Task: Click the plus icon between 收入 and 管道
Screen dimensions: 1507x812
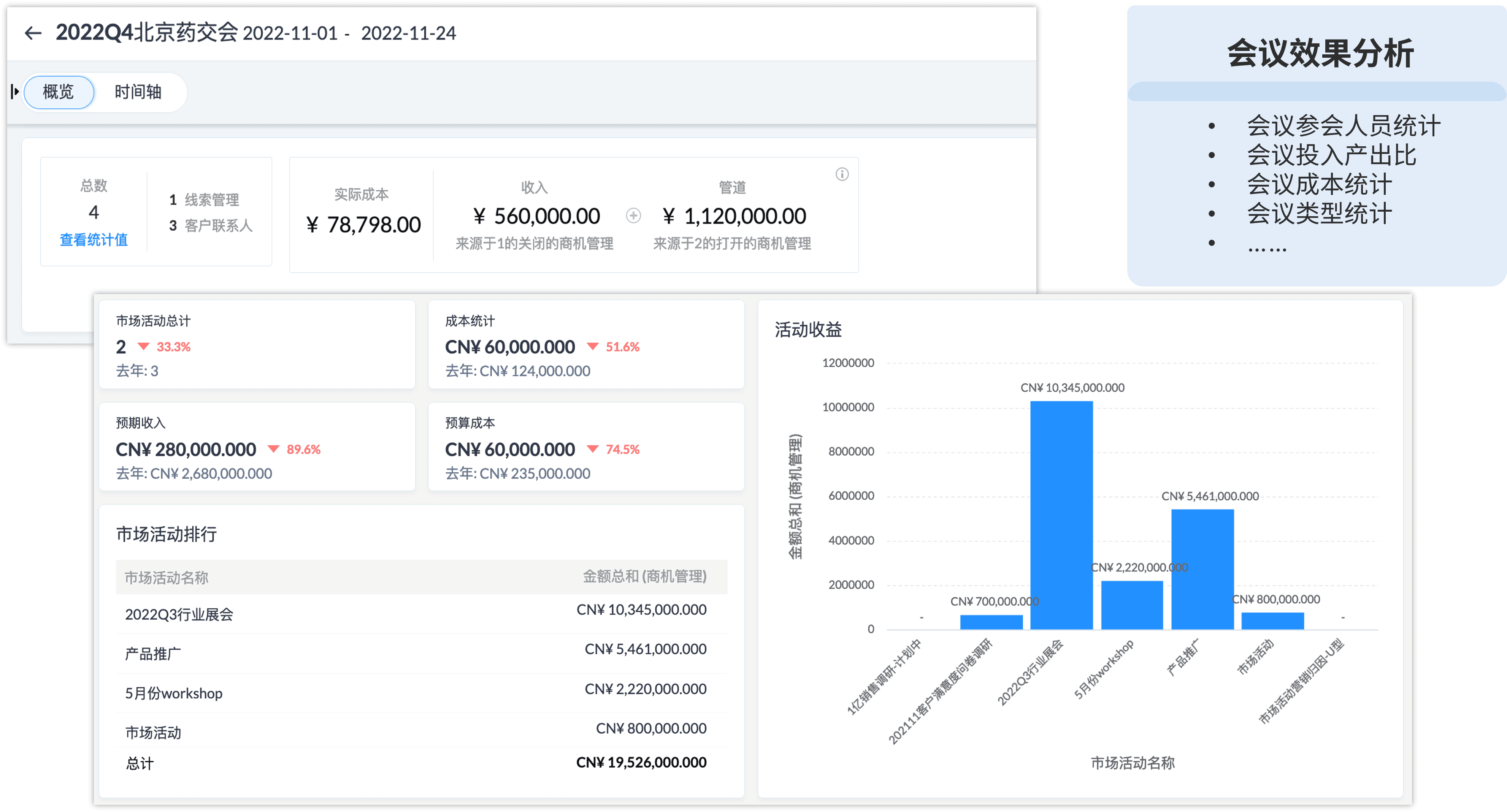Action: [x=633, y=216]
